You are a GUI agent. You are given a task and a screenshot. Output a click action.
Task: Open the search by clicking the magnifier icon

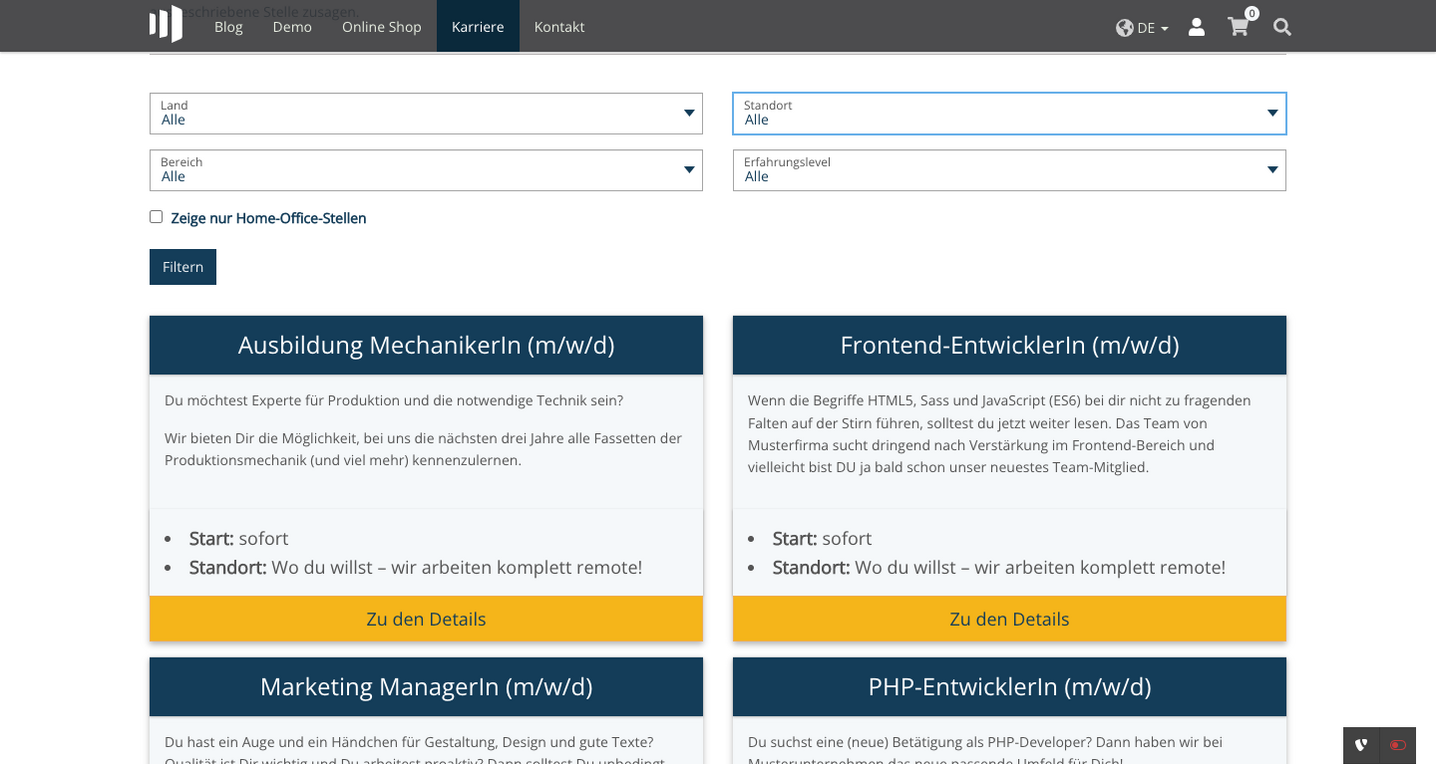pyautogui.click(x=1281, y=27)
